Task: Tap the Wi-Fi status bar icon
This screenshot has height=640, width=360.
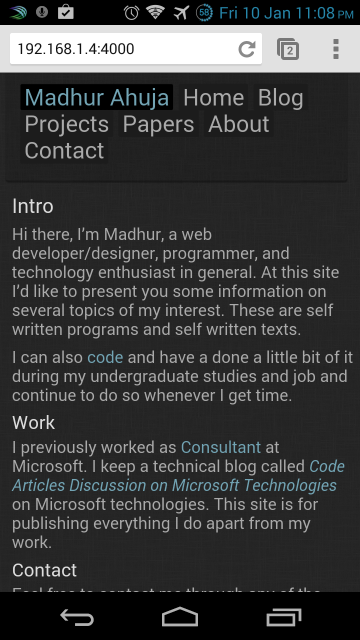Action: (155, 12)
